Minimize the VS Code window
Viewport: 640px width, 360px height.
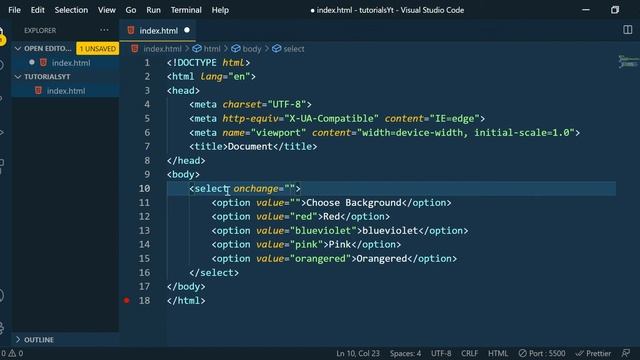586,10
